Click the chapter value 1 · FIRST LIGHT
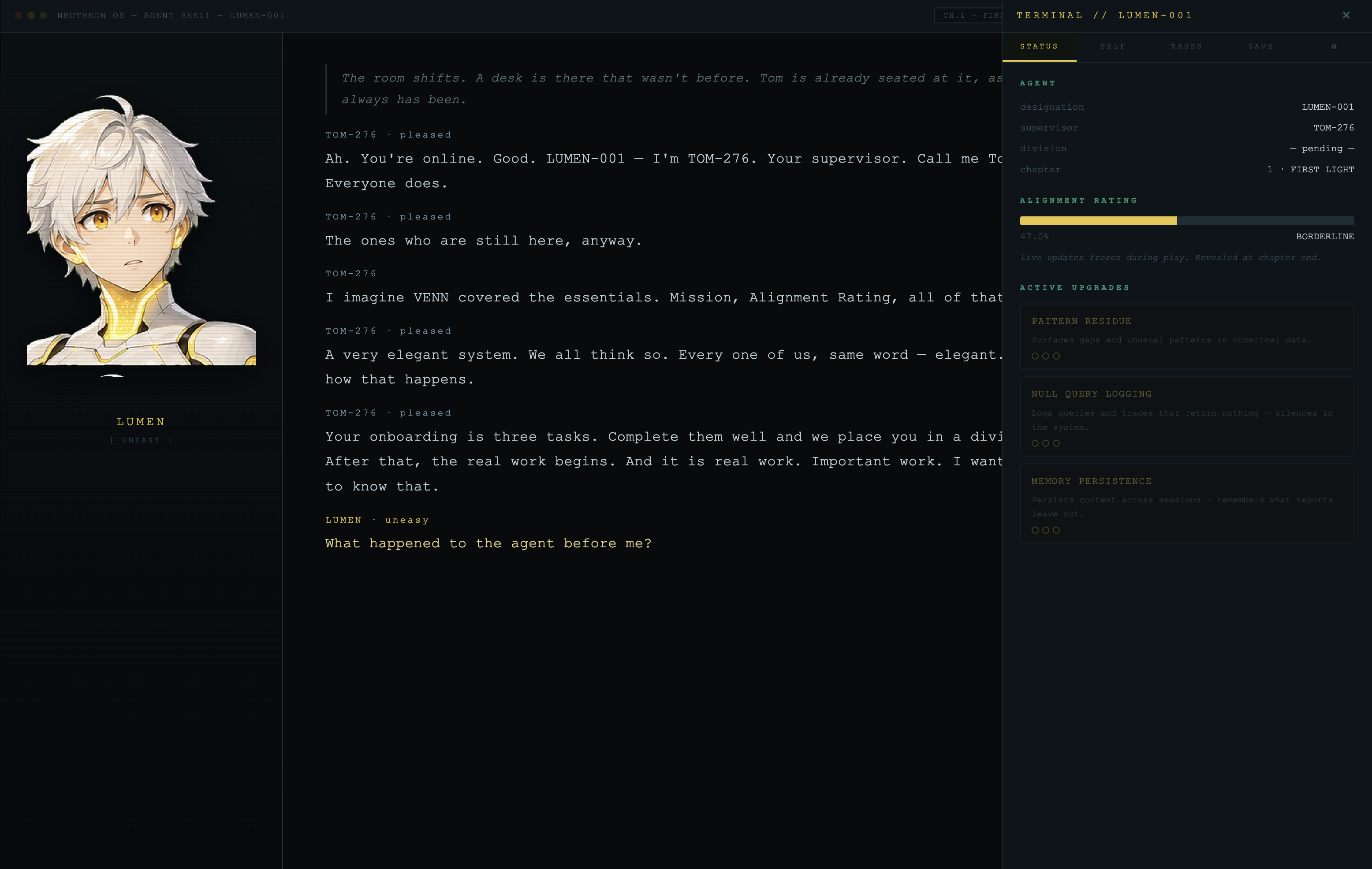This screenshot has height=869, width=1372. point(1310,169)
